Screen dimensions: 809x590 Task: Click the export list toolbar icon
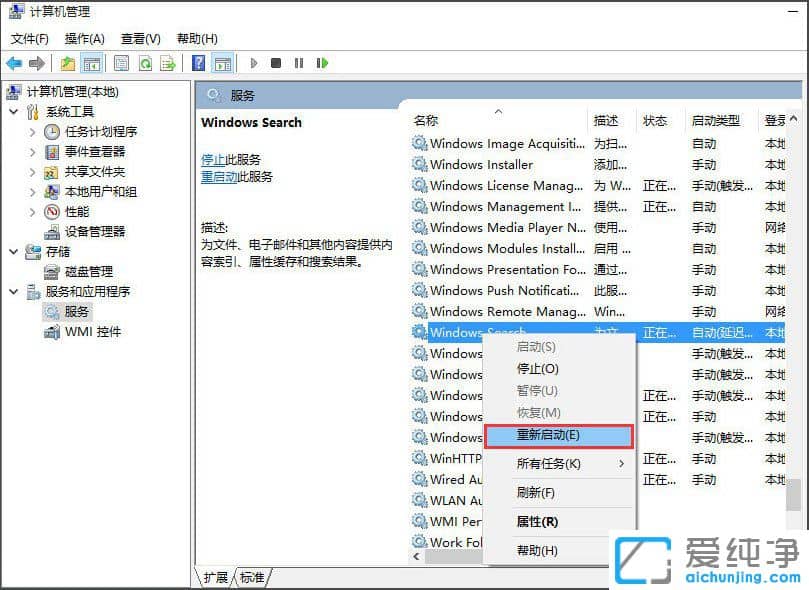click(x=169, y=63)
